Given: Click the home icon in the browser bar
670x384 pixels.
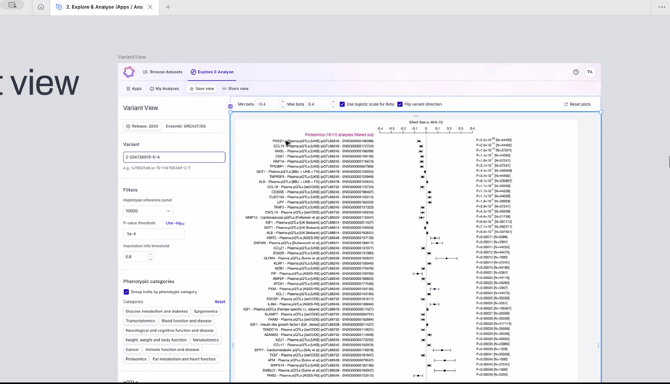Looking at the screenshot, I should (41, 7).
